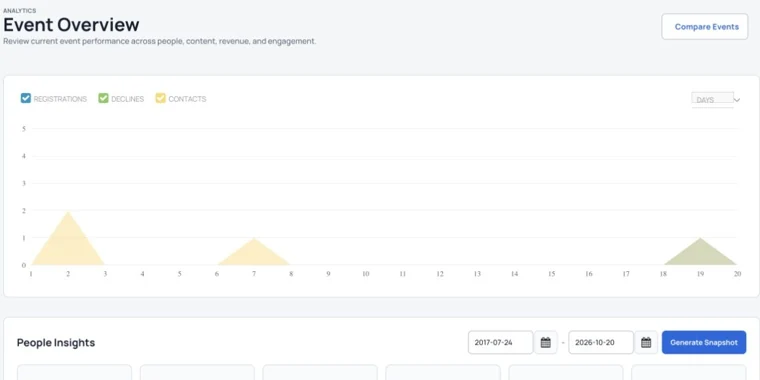Open the start date calendar icon
Viewport: 760px width, 380px height.
pos(546,343)
